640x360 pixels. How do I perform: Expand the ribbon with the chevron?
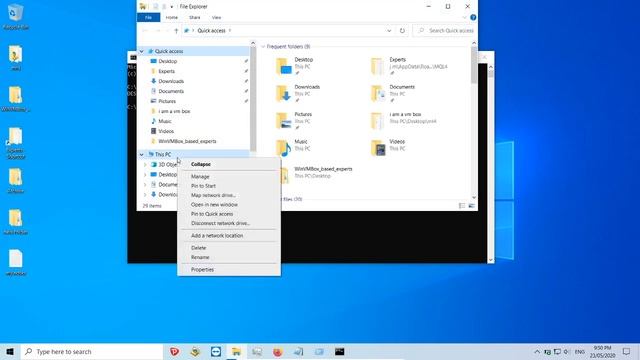coord(464,18)
